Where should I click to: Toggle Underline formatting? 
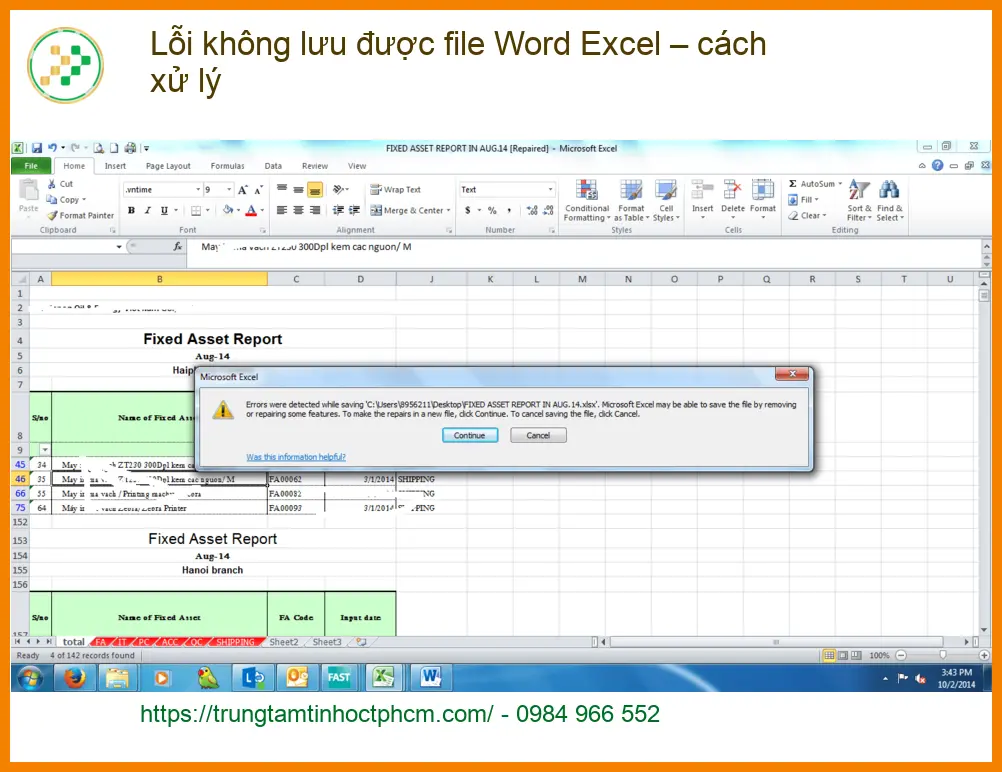coord(164,210)
